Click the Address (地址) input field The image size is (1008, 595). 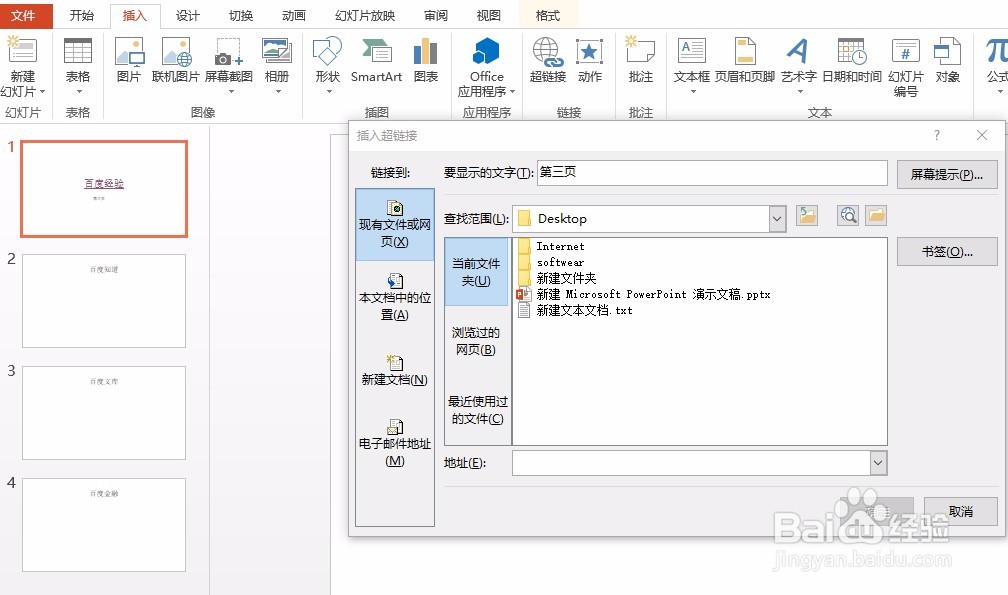click(691, 463)
